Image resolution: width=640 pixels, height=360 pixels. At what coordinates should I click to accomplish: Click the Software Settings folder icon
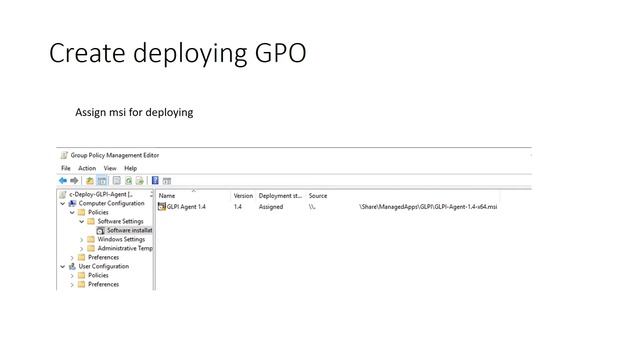point(91,221)
